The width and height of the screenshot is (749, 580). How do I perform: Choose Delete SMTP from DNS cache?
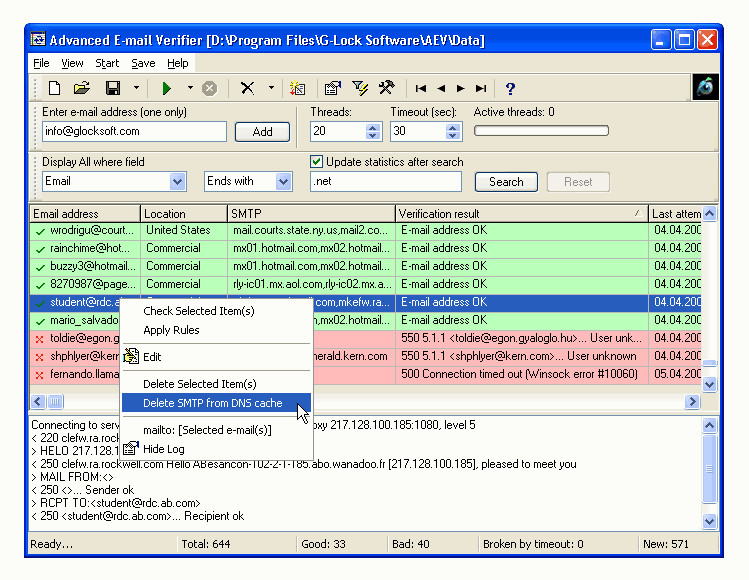(x=212, y=403)
